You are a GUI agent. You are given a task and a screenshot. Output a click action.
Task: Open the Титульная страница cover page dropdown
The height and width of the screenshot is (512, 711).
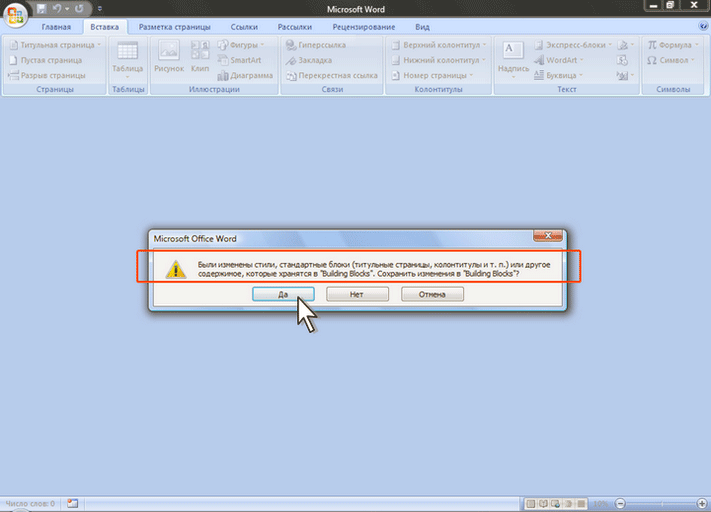pyautogui.click(x=55, y=45)
